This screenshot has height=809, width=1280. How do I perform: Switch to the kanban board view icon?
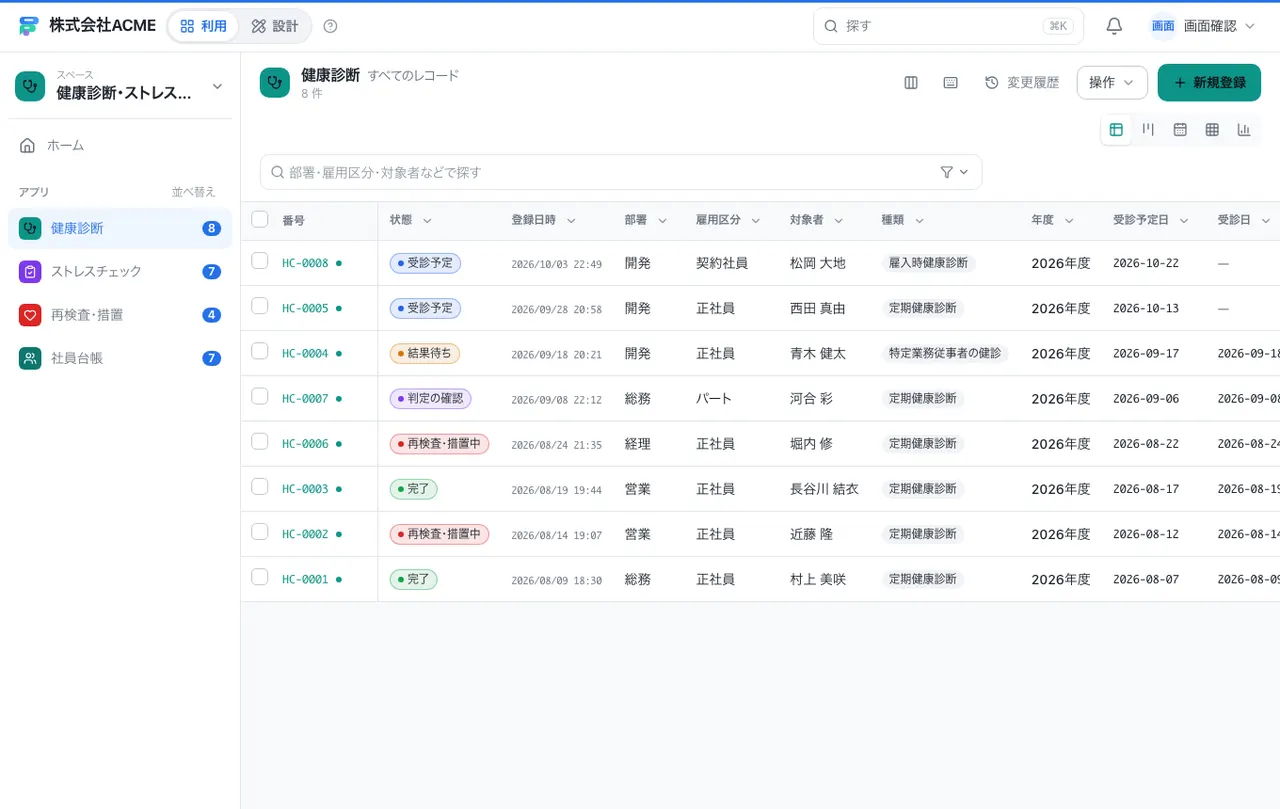click(1148, 129)
